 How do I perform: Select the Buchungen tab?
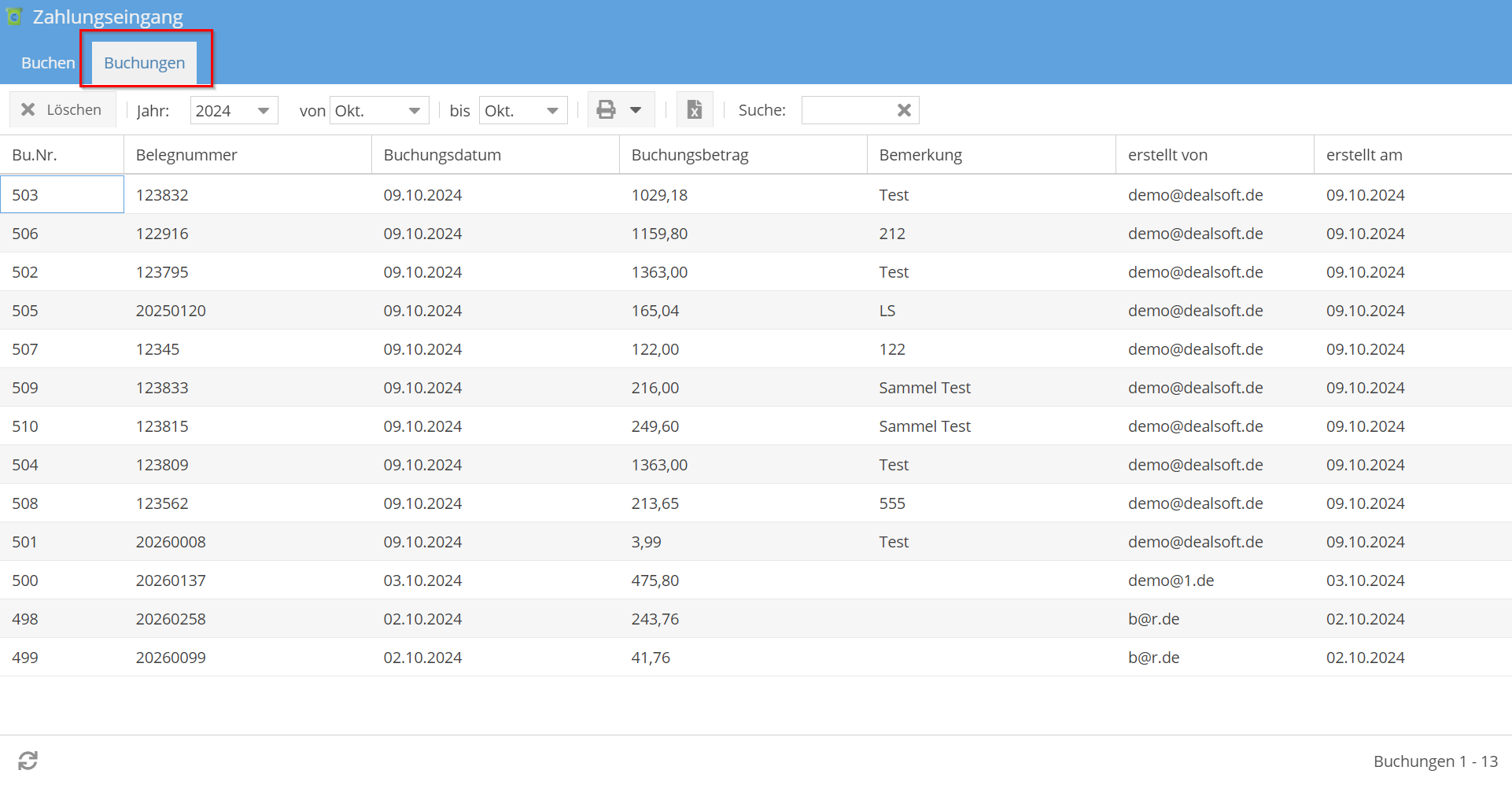click(x=145, y=63)
